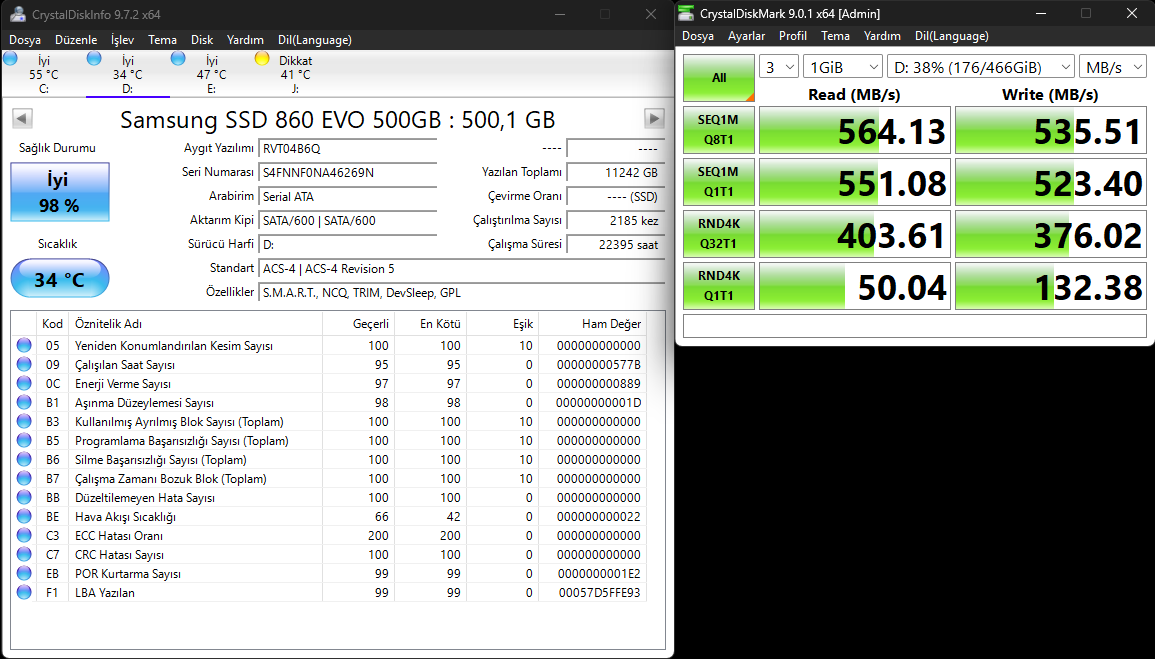Go to previous disk with left arrow

23,119
